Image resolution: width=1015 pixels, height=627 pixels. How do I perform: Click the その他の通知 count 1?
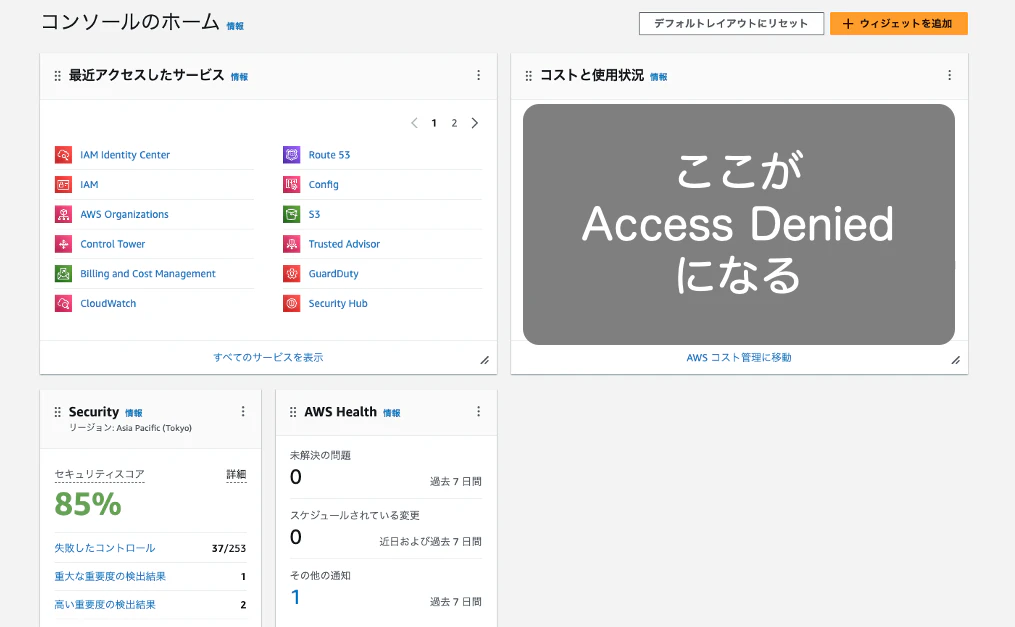tap(295, 597)
